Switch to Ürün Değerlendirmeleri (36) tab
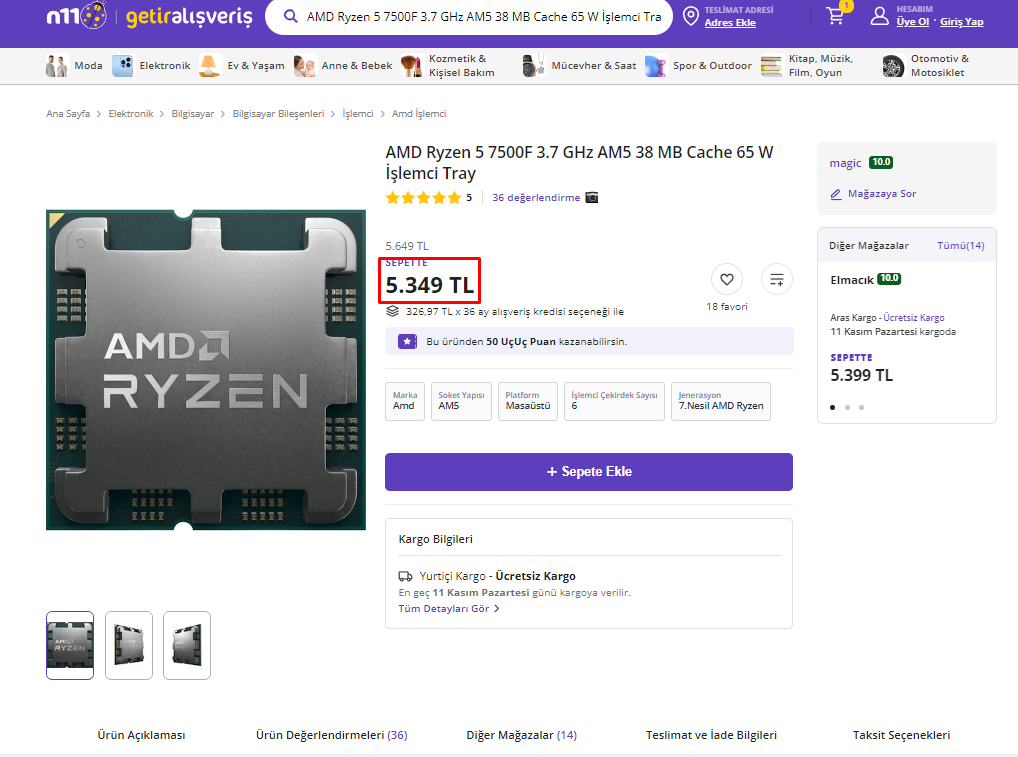 pos(332,735)
